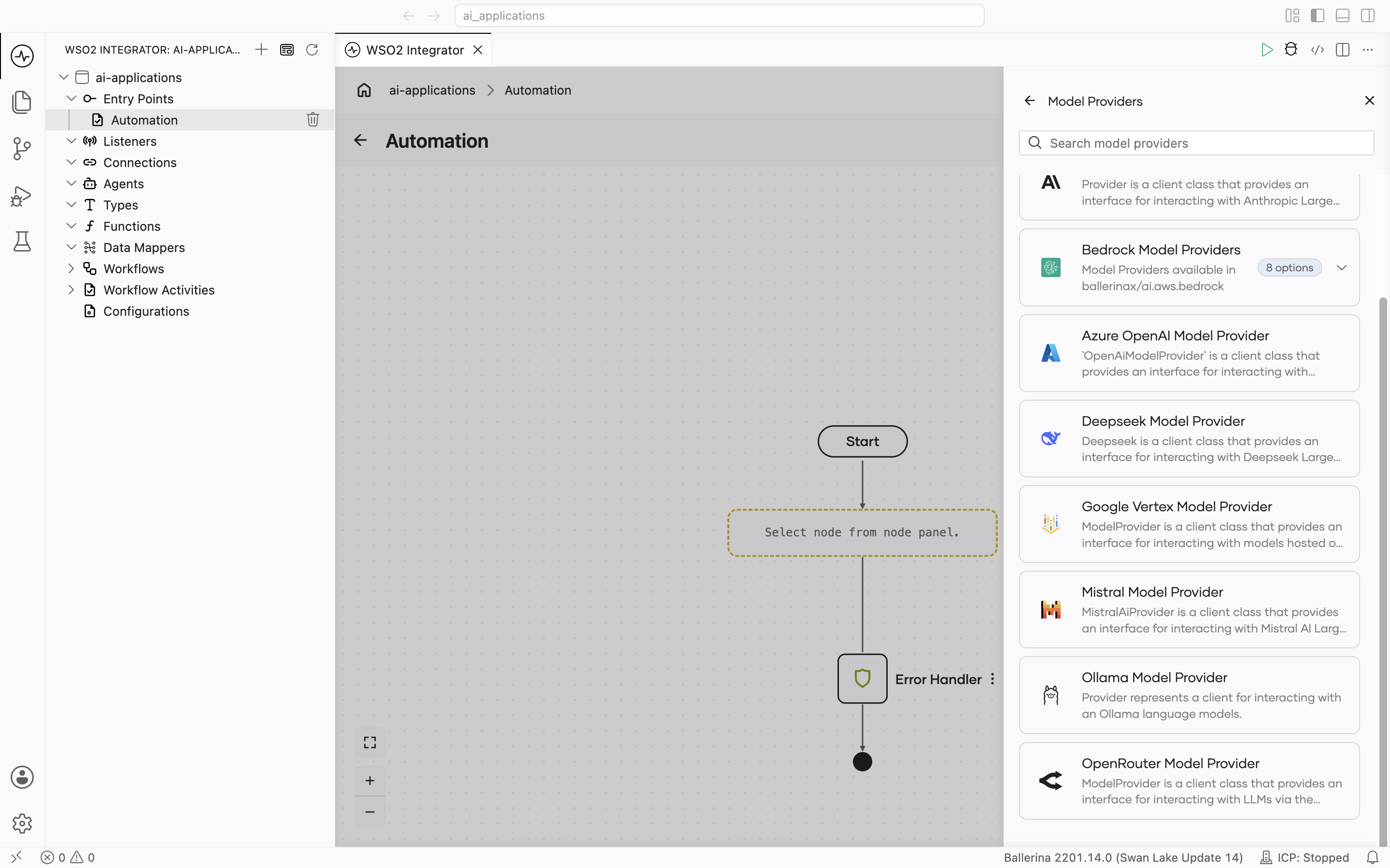This screenshot has height=868, width=1390.
Task: Open the Testing flask icon
Action: pos(22,242)
